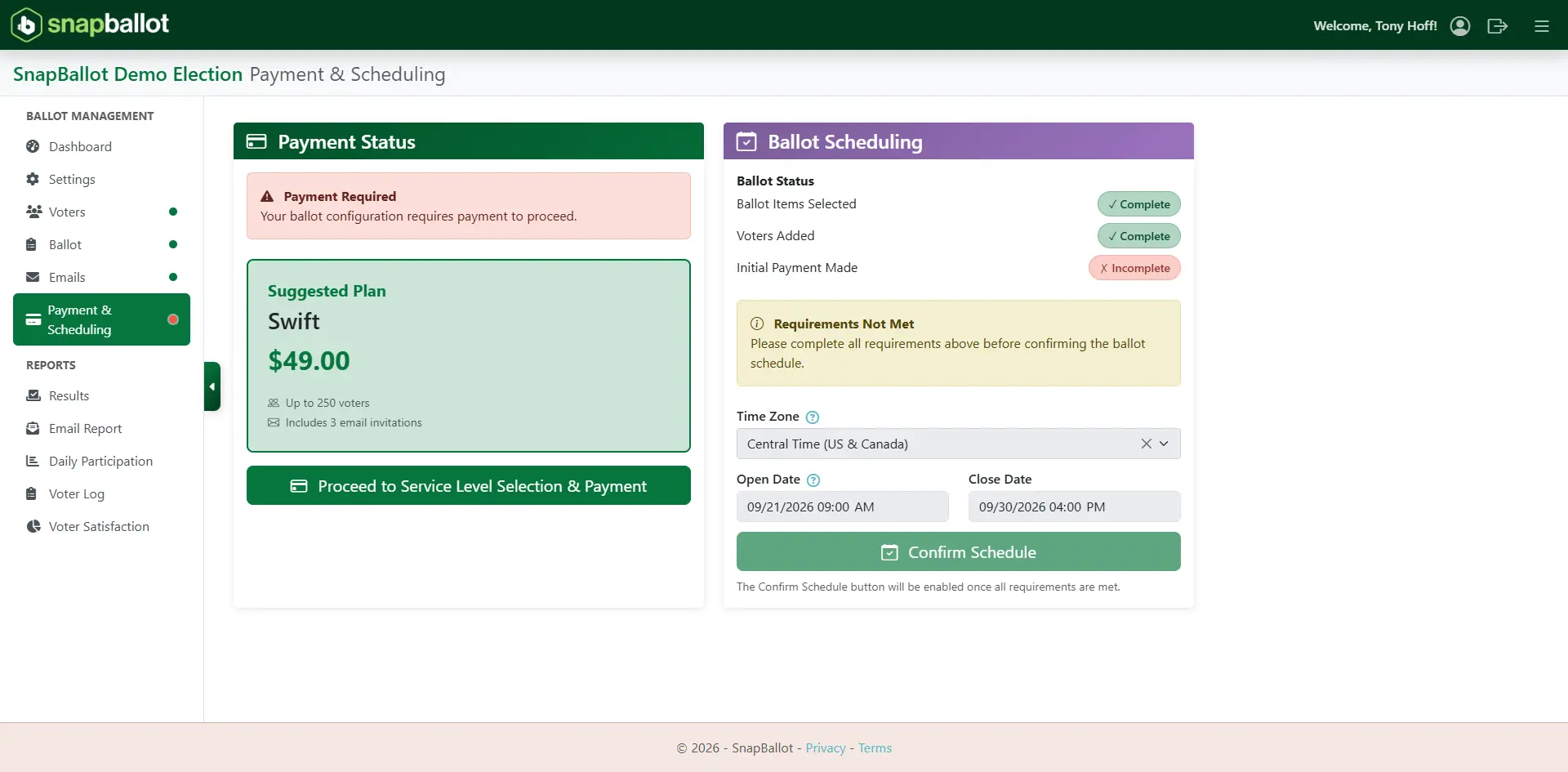The image size is (1568, 772).
Task: Open the user profile icon
Action: 1460,26
